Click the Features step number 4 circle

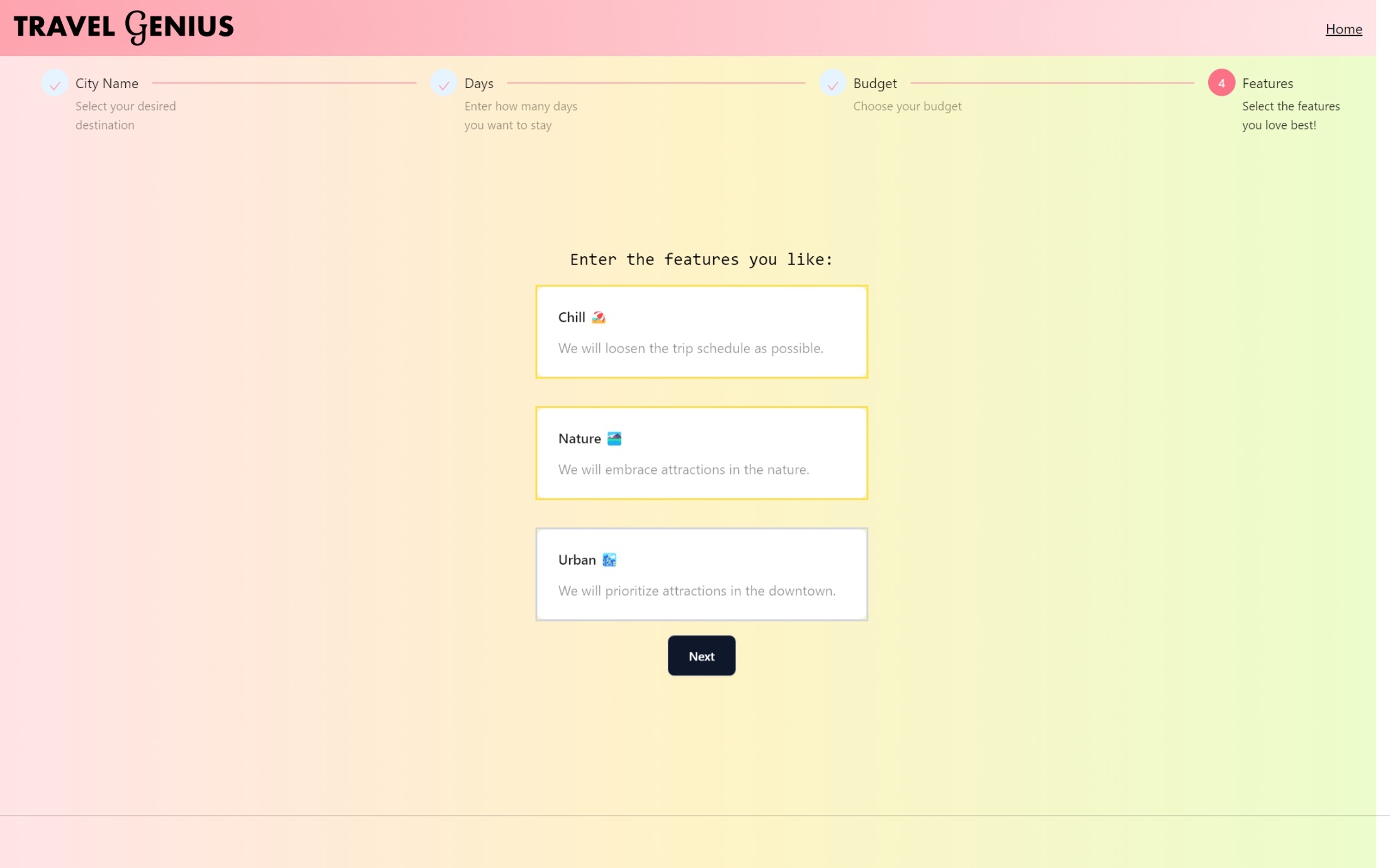1221,83
